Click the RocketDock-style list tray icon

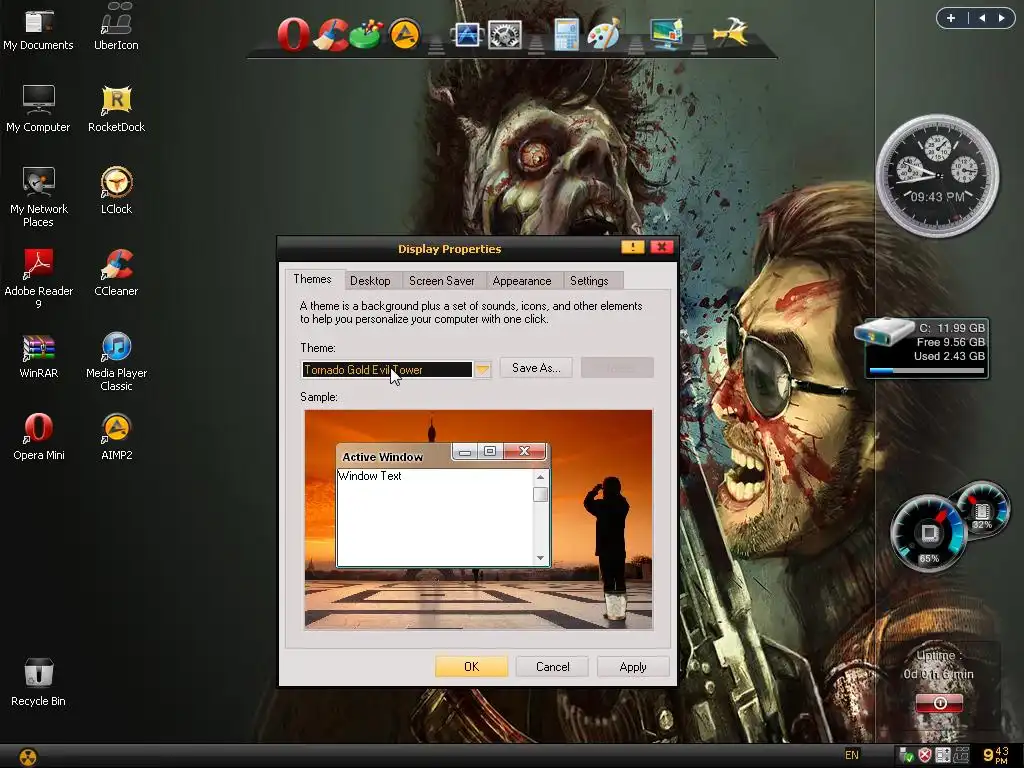pyautogui.click(x=942, y=756)
